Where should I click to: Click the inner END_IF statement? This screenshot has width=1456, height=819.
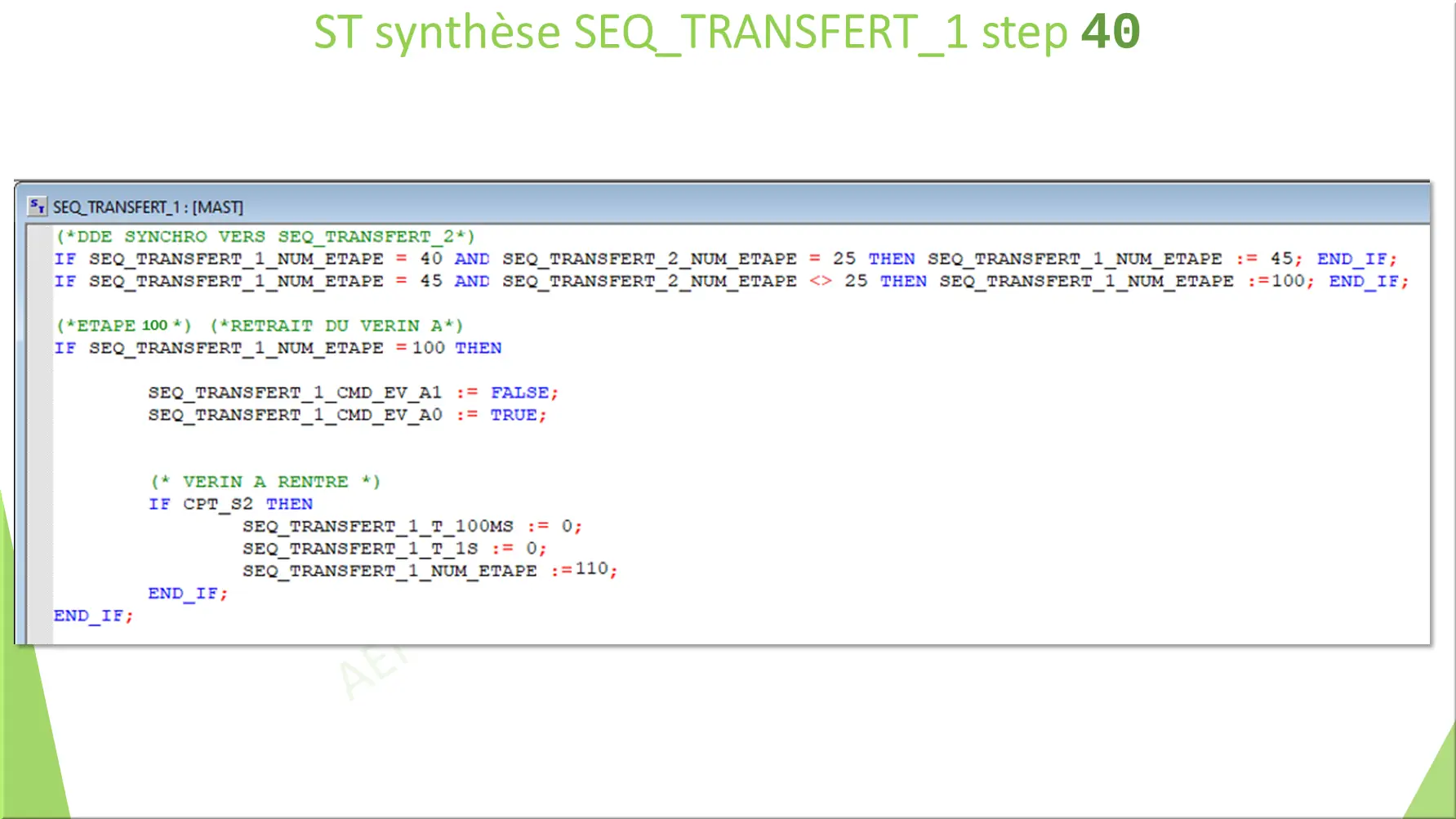pyautogui.click(x=187, y=593)
